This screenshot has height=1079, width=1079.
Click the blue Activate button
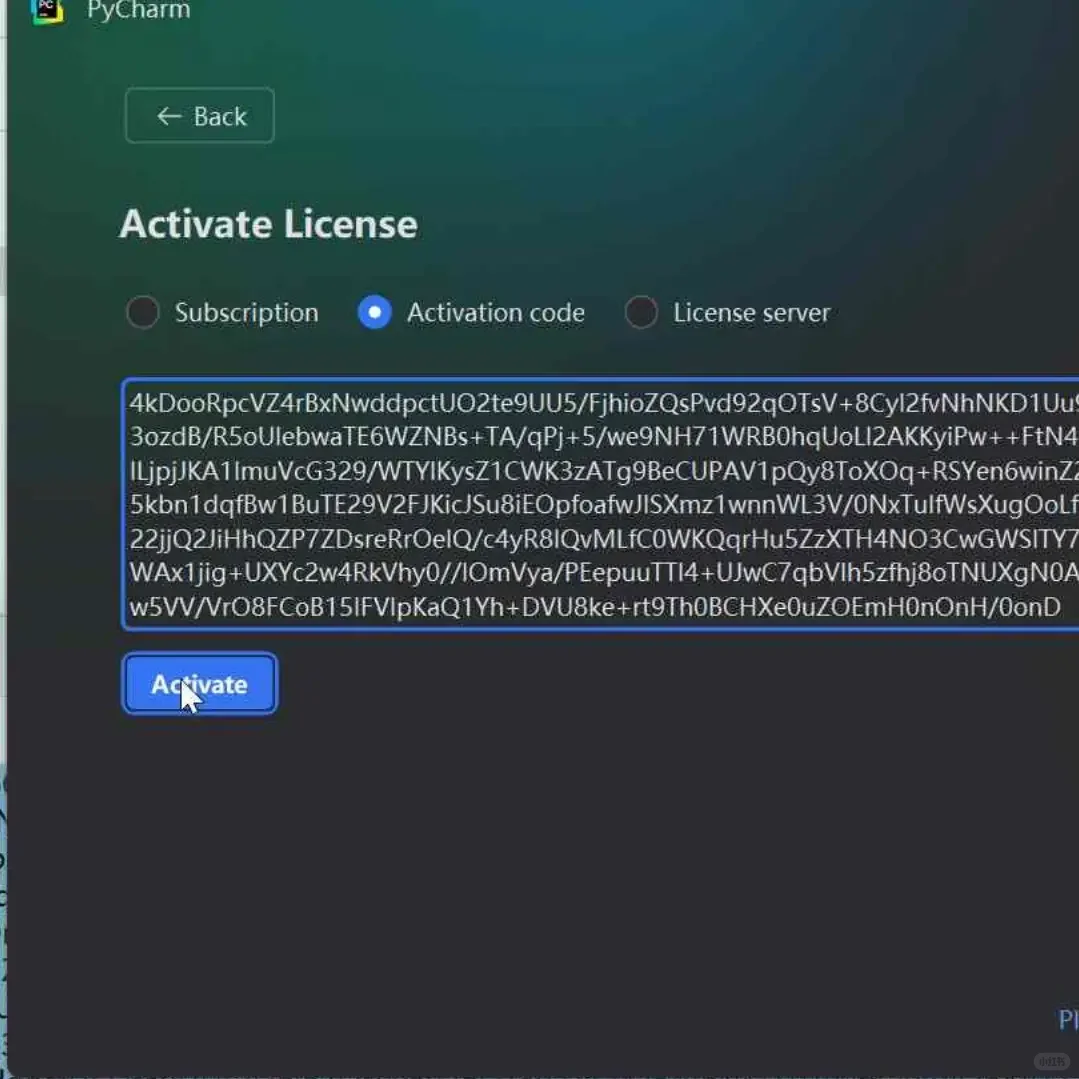pos(200,683)
